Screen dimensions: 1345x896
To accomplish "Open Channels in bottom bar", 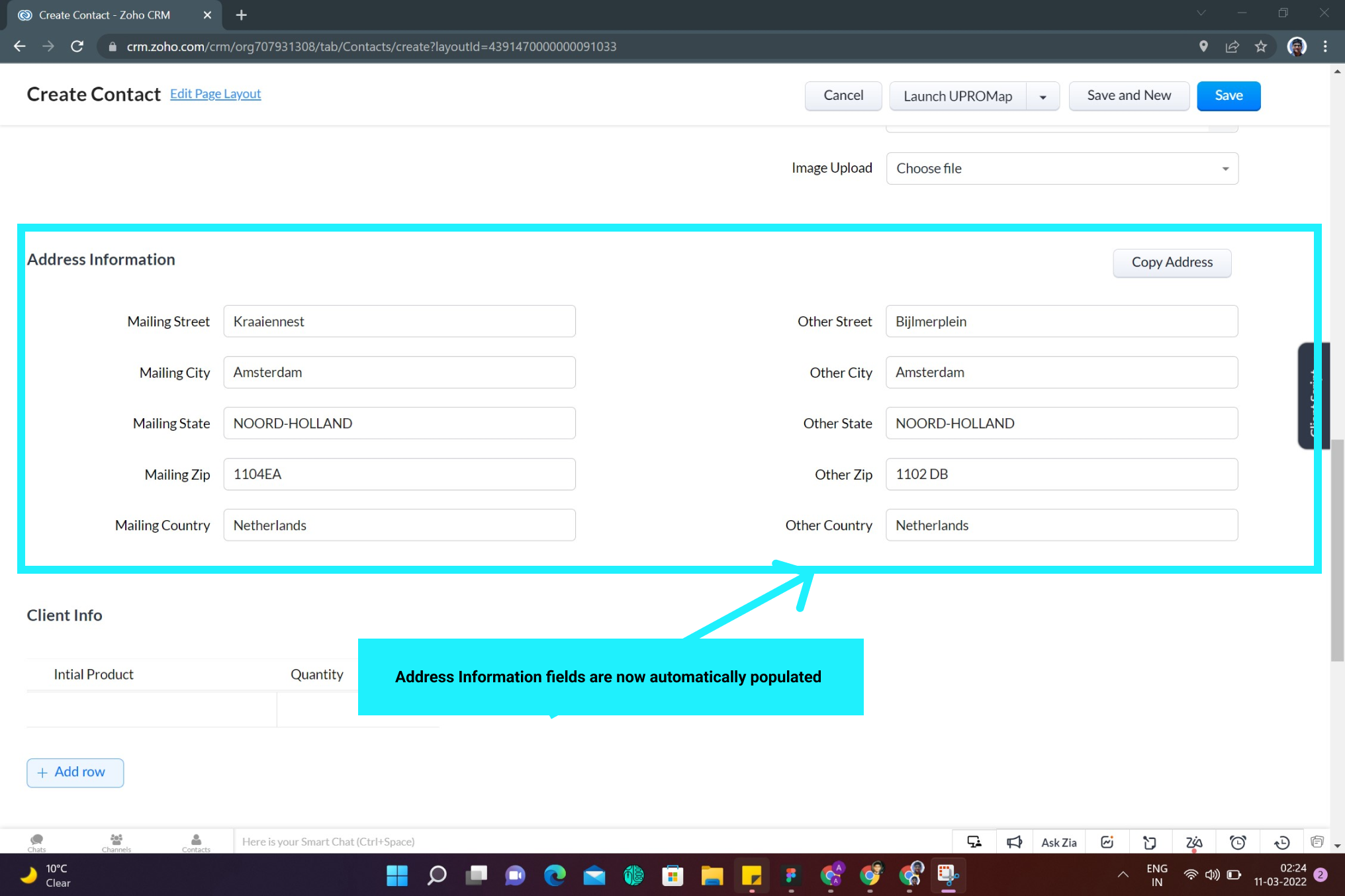I will (x=116, y=842).
